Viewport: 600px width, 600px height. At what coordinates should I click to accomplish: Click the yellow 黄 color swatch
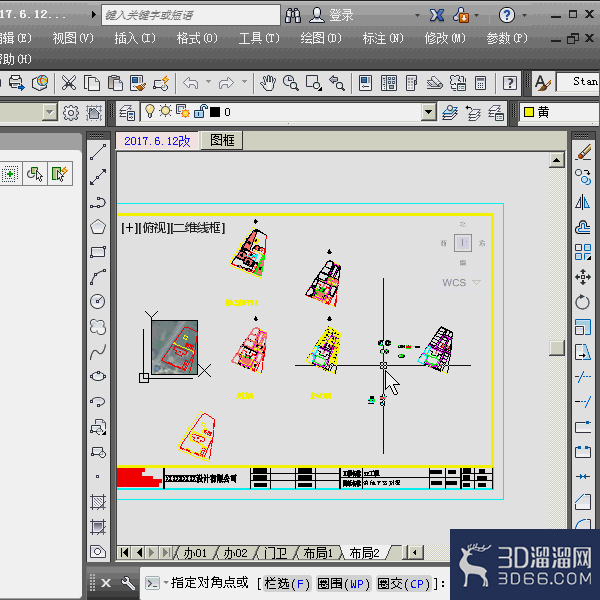[528, 112]
